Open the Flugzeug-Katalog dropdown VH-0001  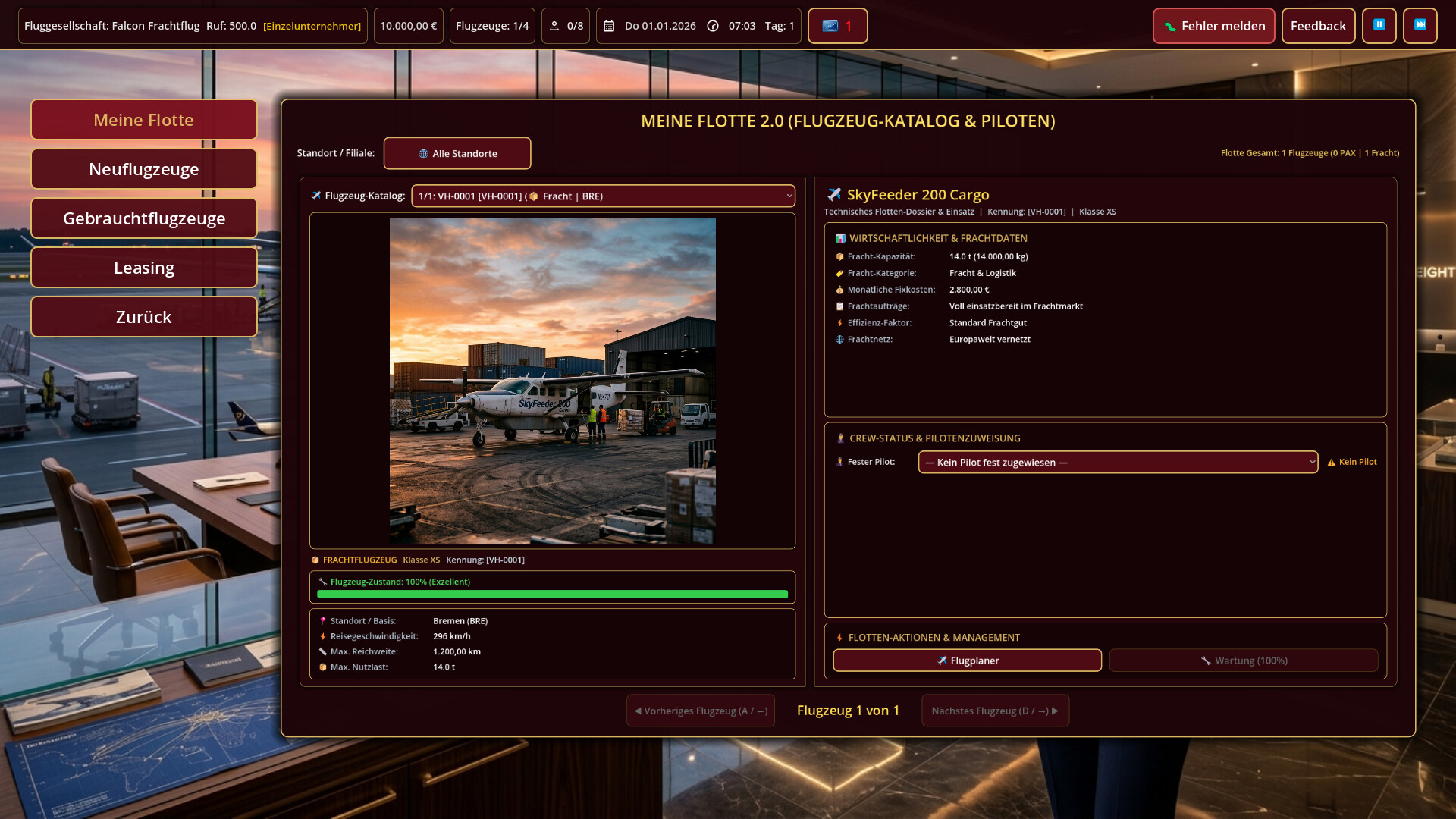point(603,196)
